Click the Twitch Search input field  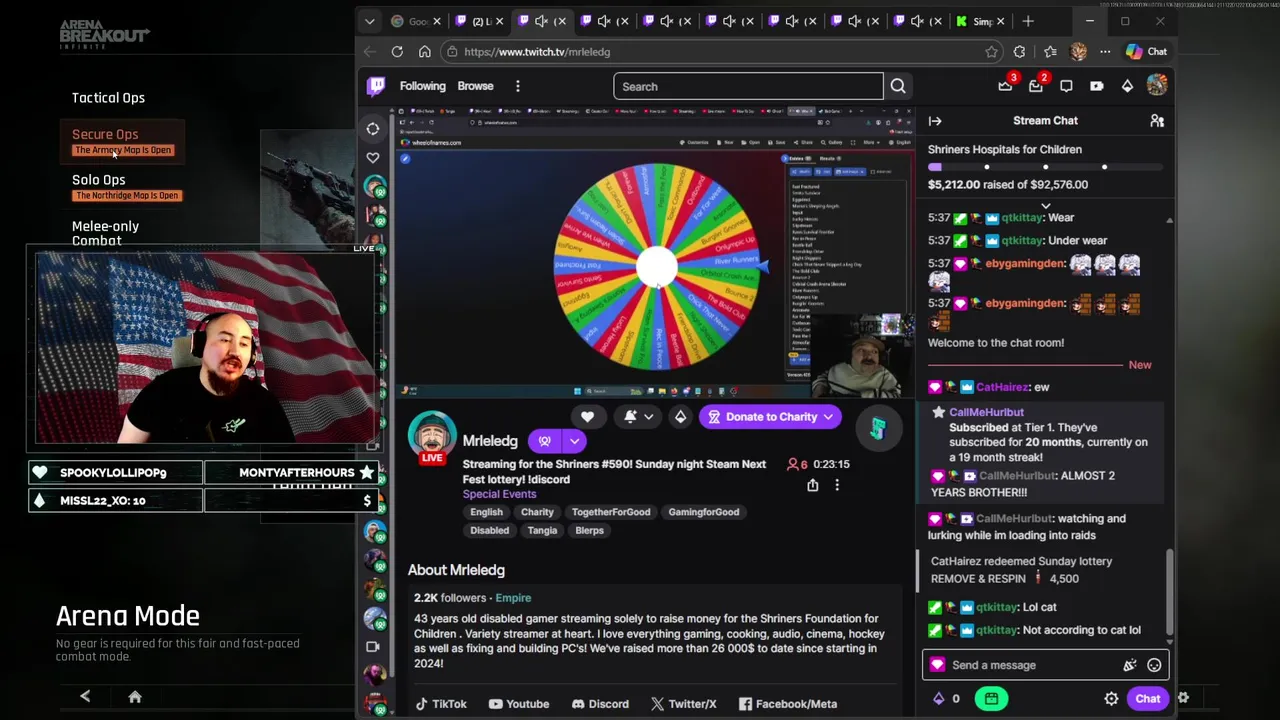pyautogui.click(x=748, y=86)
